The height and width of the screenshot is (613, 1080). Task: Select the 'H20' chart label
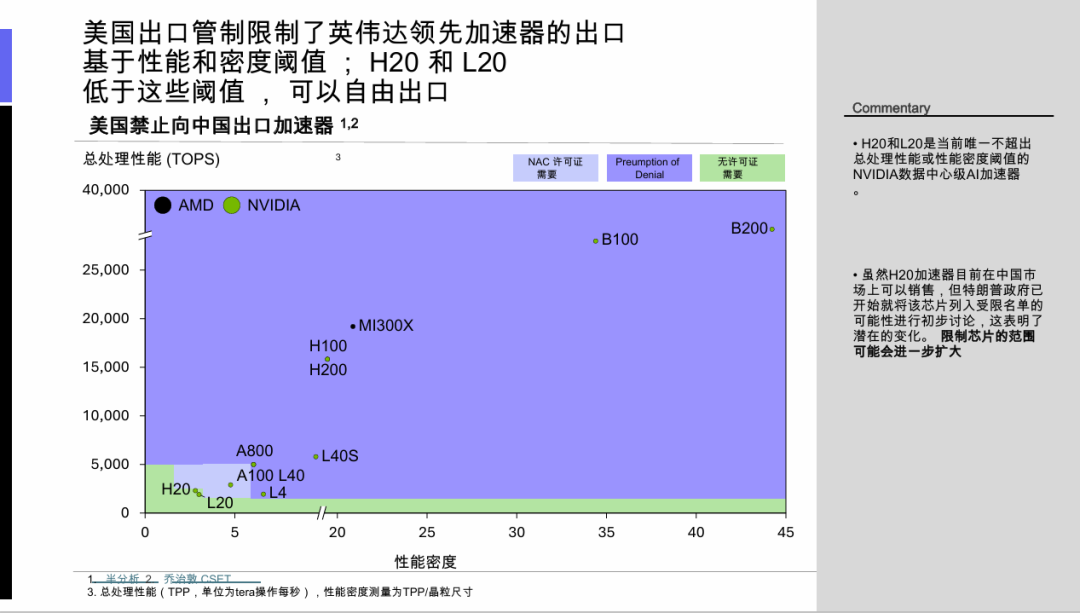[176, 489]
